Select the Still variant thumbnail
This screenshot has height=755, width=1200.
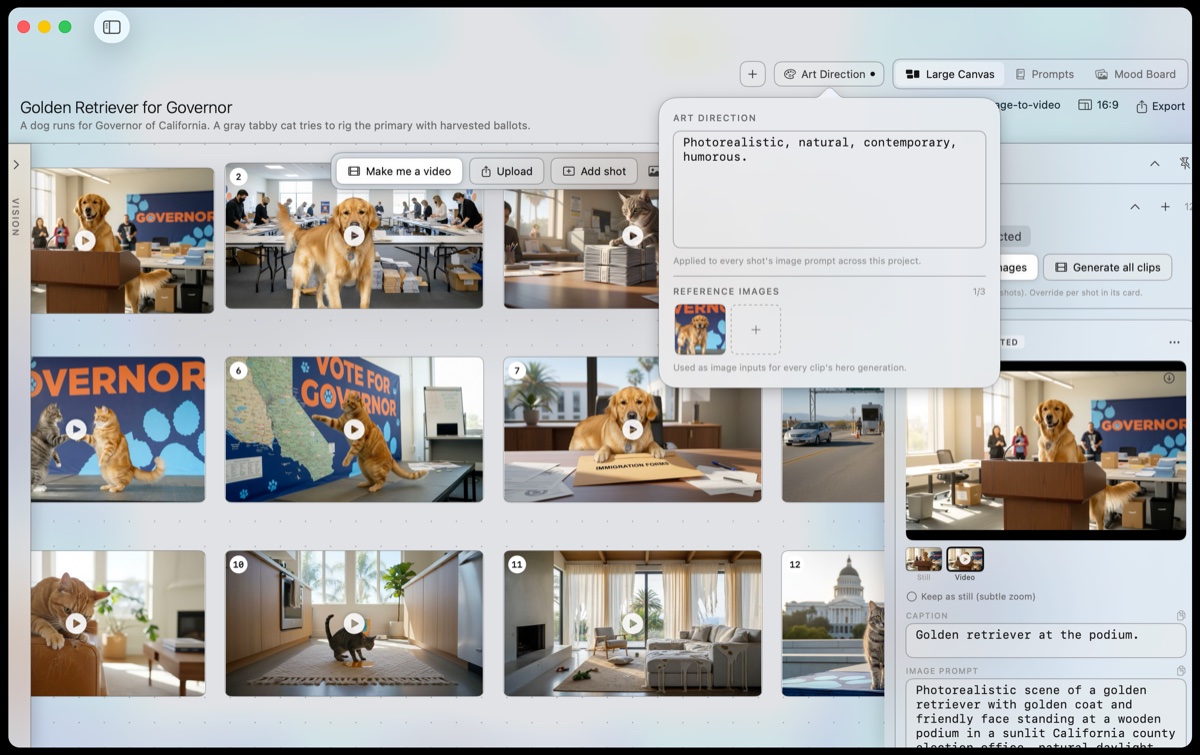pos(924,559)
